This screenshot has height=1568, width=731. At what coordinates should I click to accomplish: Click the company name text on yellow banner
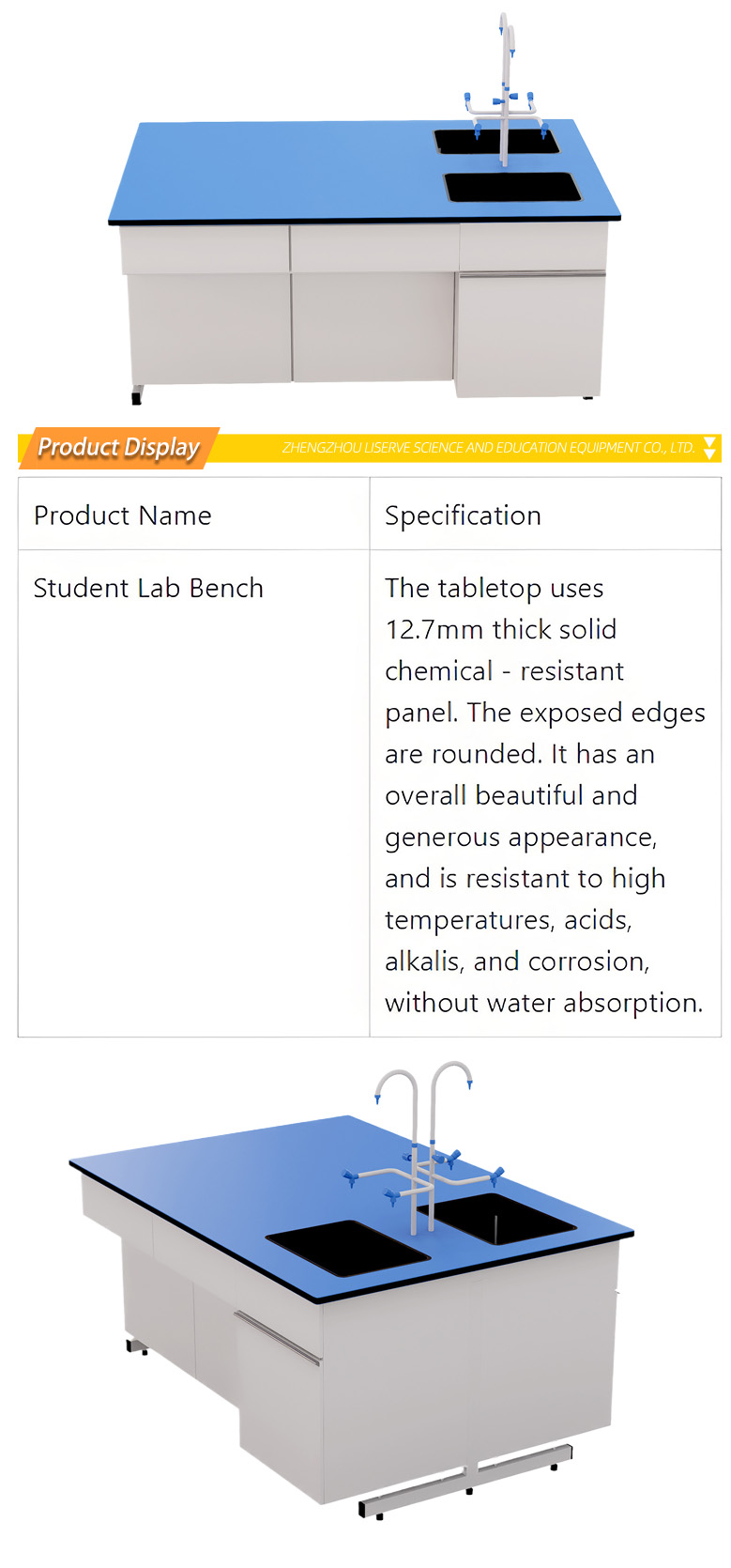pyautogui.click(x=488, y=448)
